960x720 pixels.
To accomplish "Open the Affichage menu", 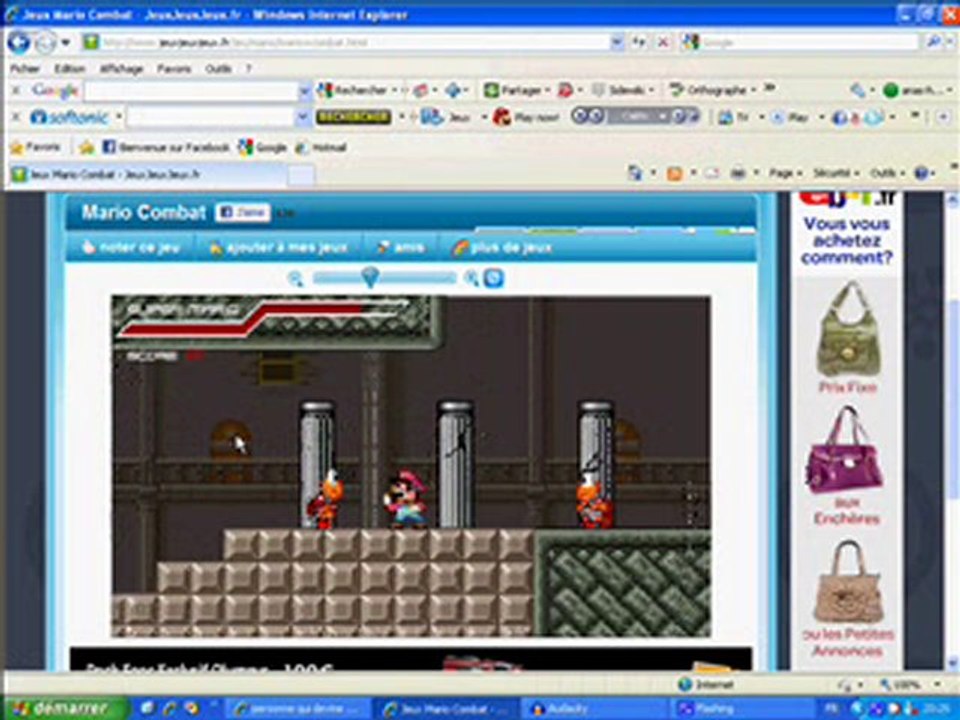I will (x=121, y=69).
